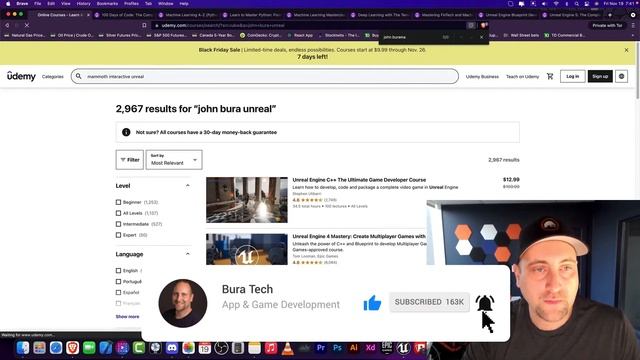Open the Unreal Engine 4 Mastery course thumbnail
640x360 pixels.
coord(247,249)
